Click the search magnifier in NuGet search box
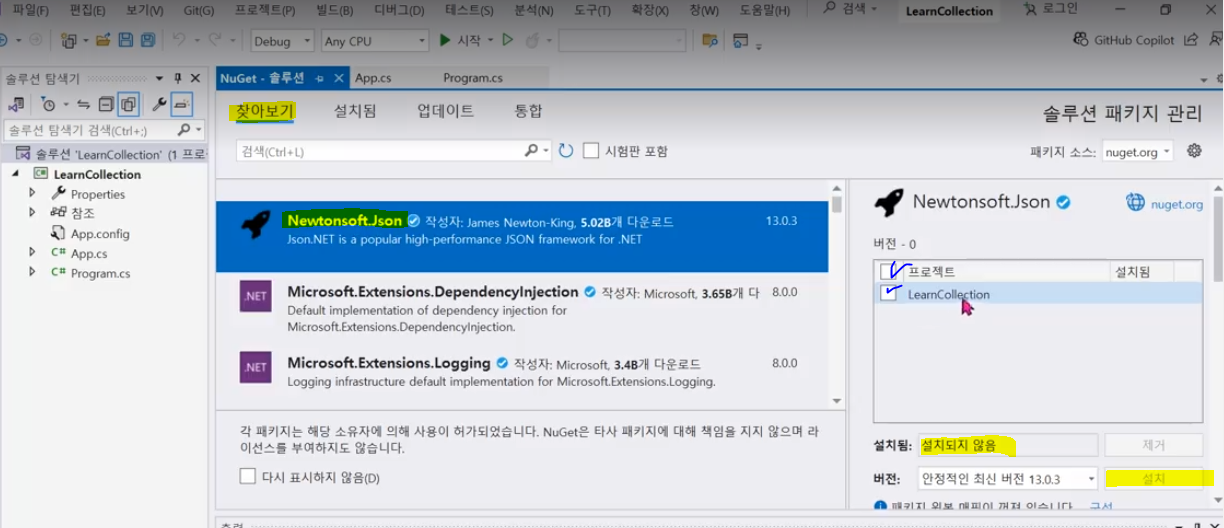1224x528 pixels. tap(532, 151)
